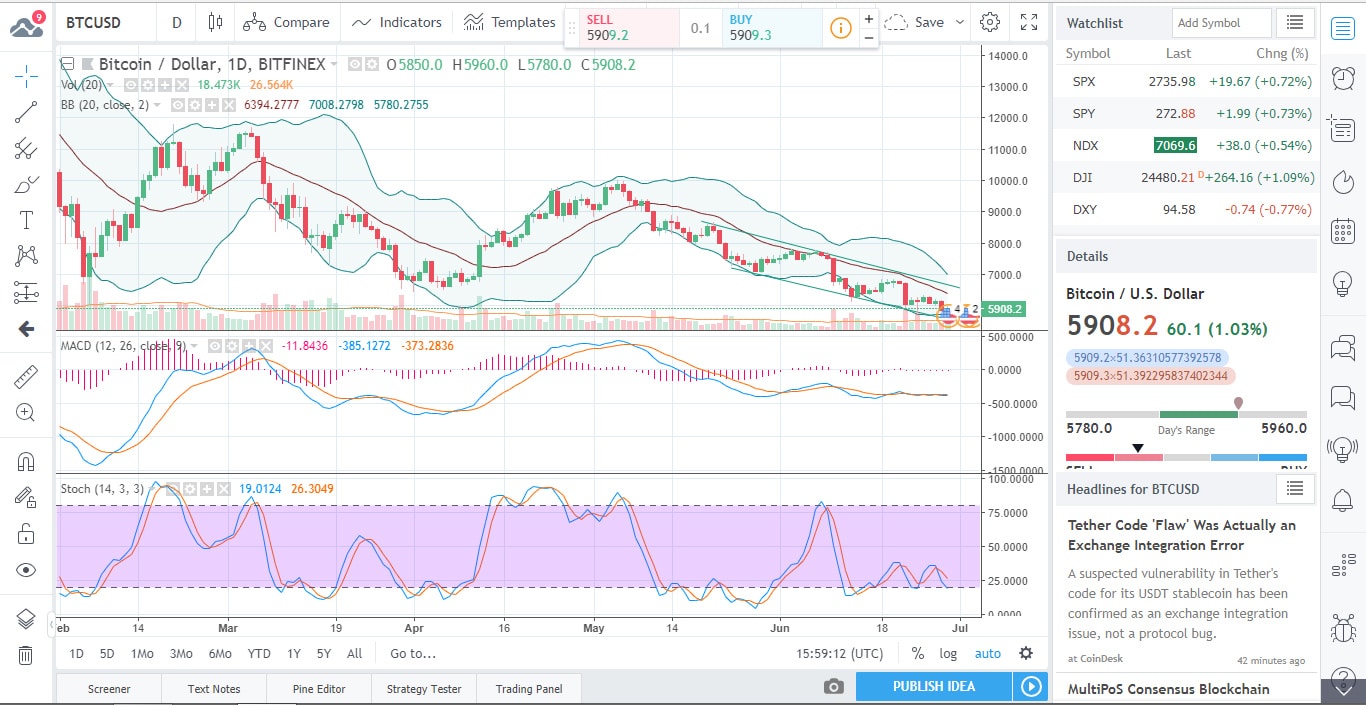Screen dimensions: 1366x705
Task: Open the Ideas lightbulb icon
Action: [1343, 284]
